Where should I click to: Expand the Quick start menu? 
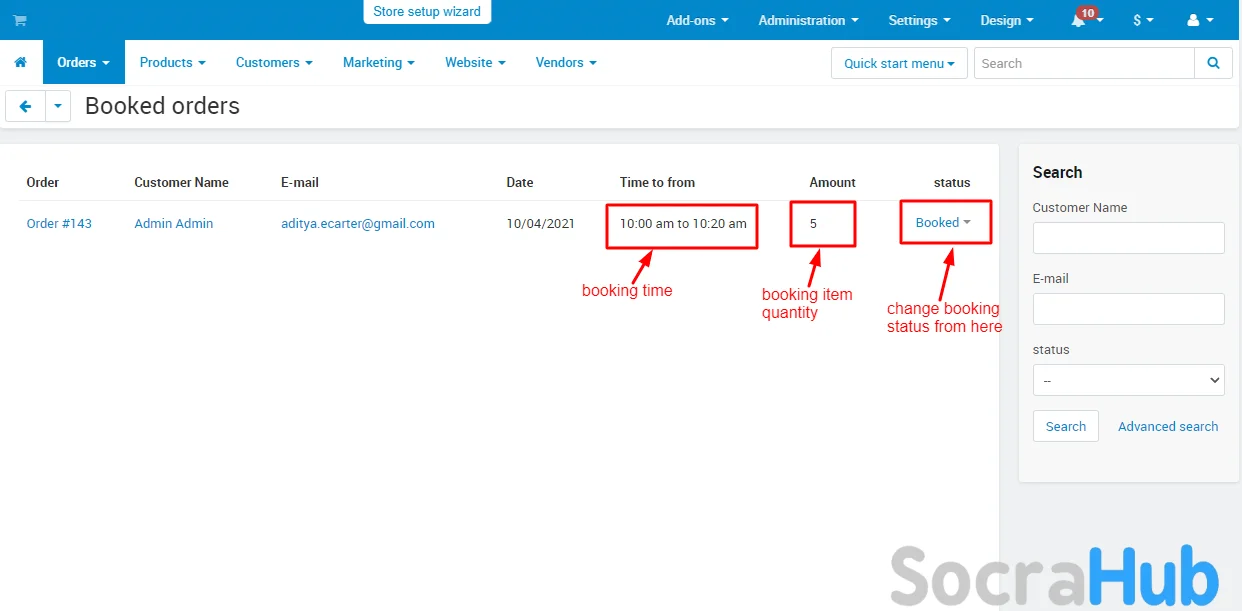pyautogui.click(x=898, y=63)
